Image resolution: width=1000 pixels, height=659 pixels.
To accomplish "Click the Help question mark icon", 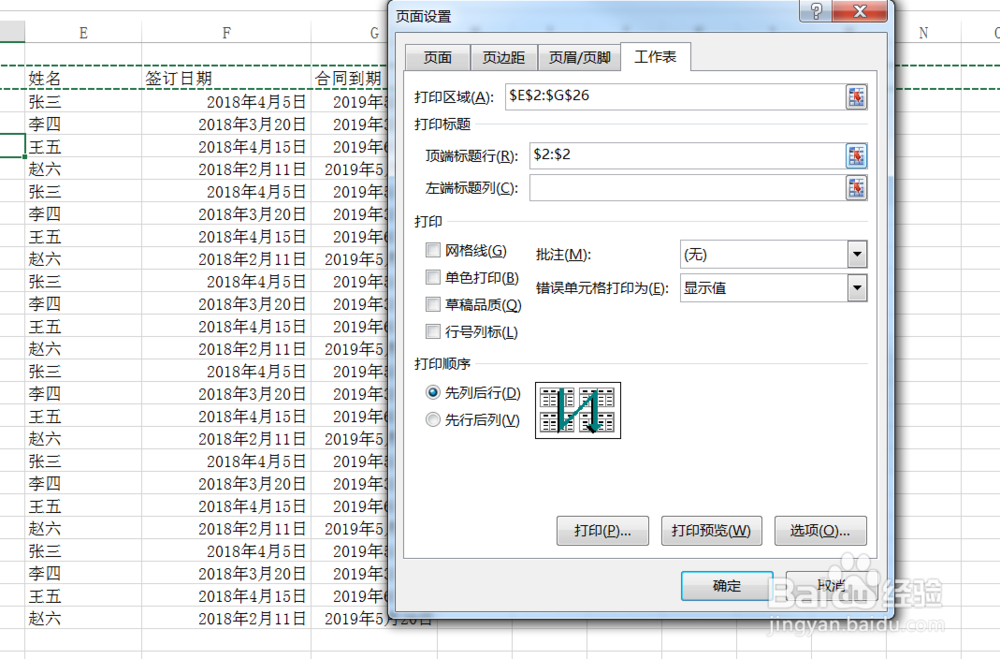I will [x=818, y=12].
